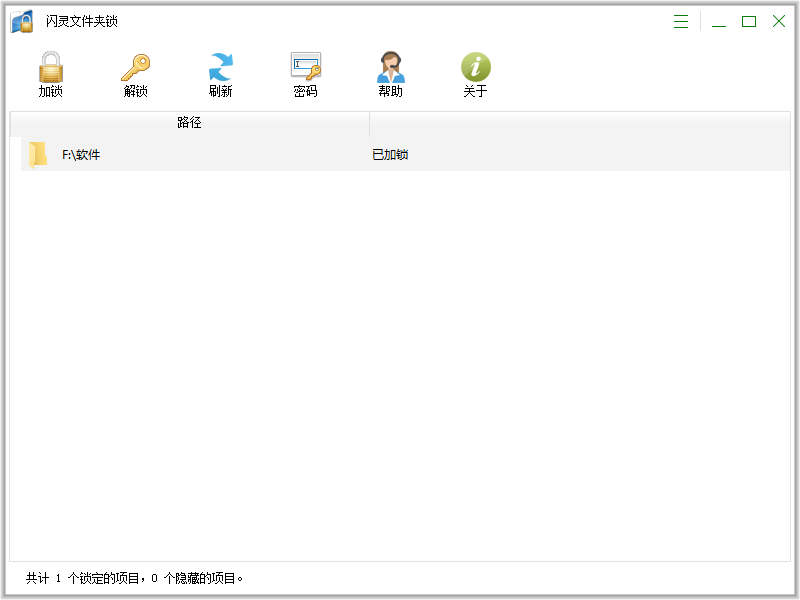Click the status bar locked items count text
This screenshot has width=800, height=600.
pos(135,578)
